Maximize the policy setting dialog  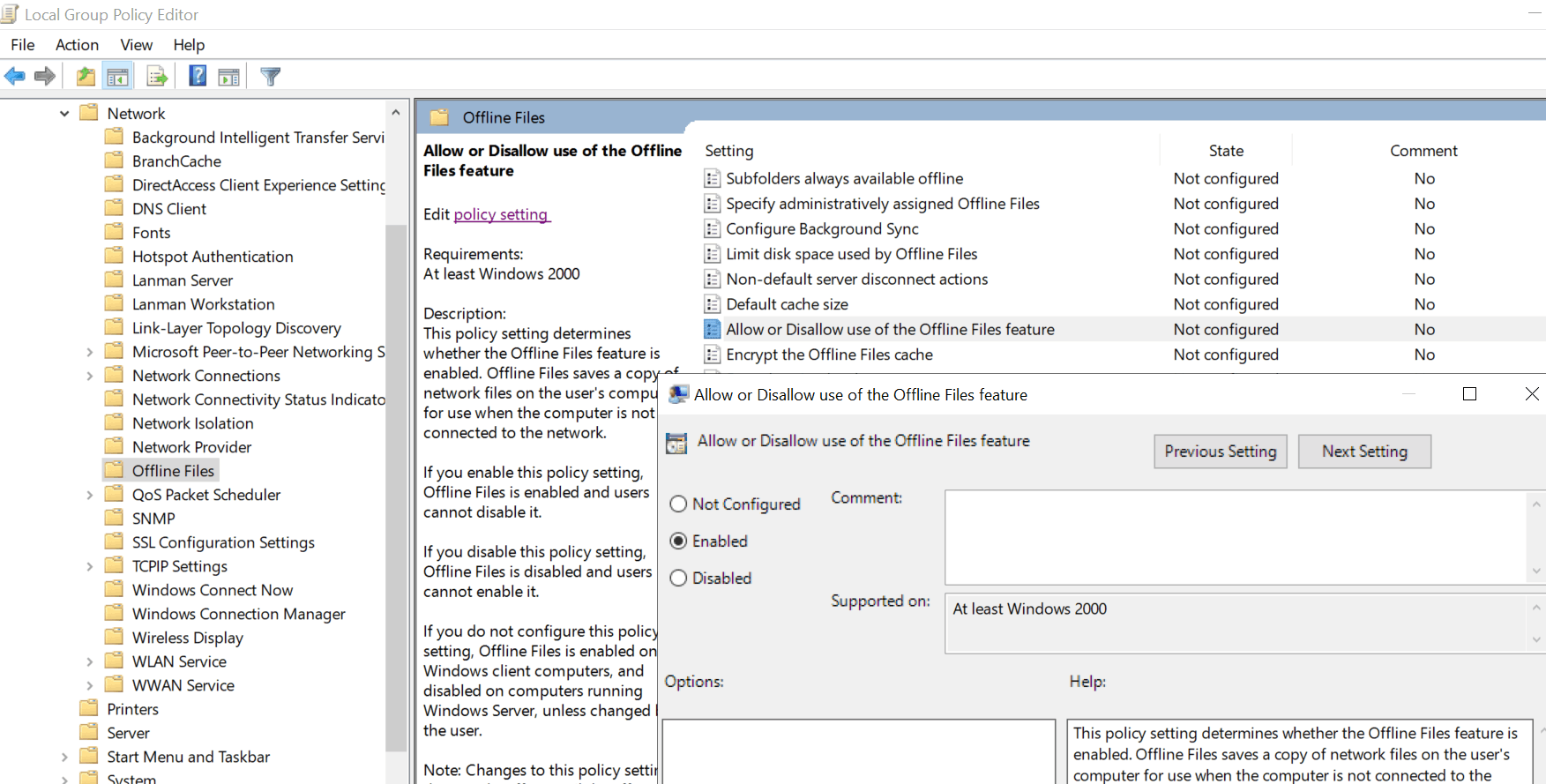click(1469, 394)
